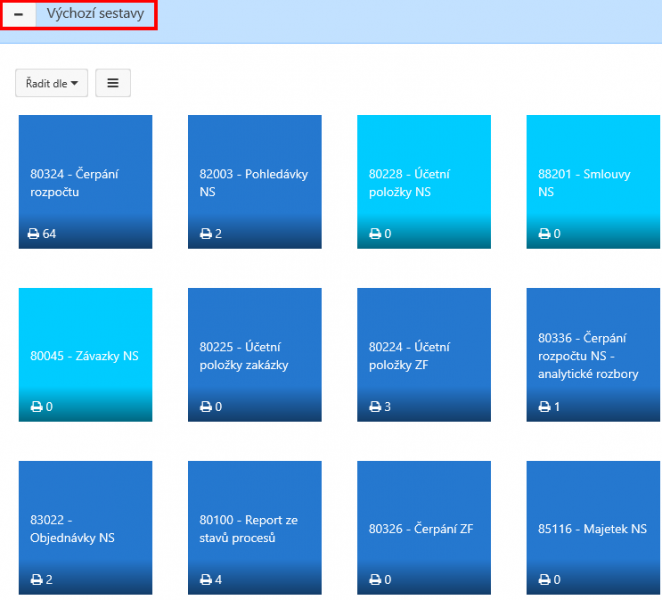Open the cyan 88201 - Smlouvy NS tile
This screenshot has width=662, height=600.
[x=593, y=182]
